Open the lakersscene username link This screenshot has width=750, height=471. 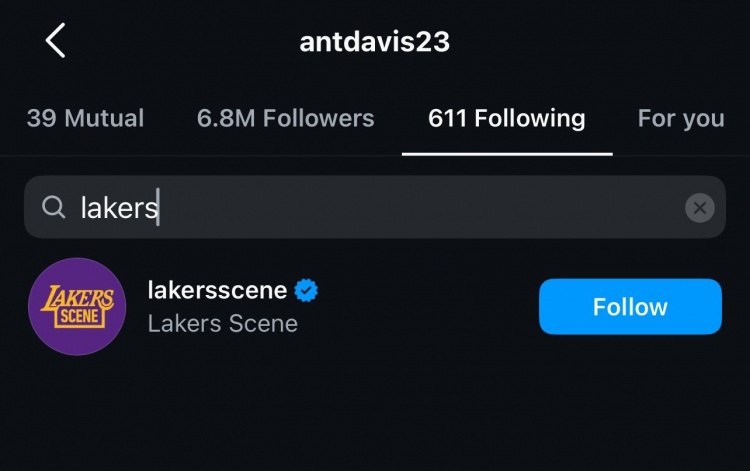[217, 291]
